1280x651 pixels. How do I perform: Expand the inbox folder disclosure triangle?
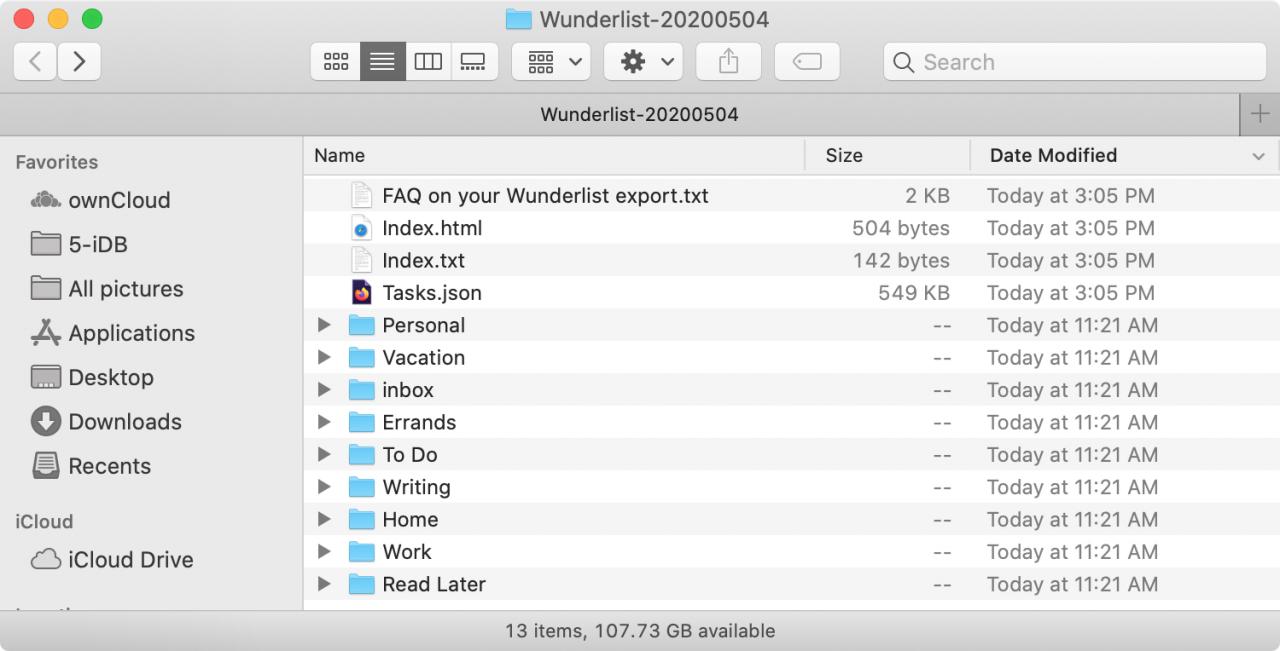pos(323,390)
